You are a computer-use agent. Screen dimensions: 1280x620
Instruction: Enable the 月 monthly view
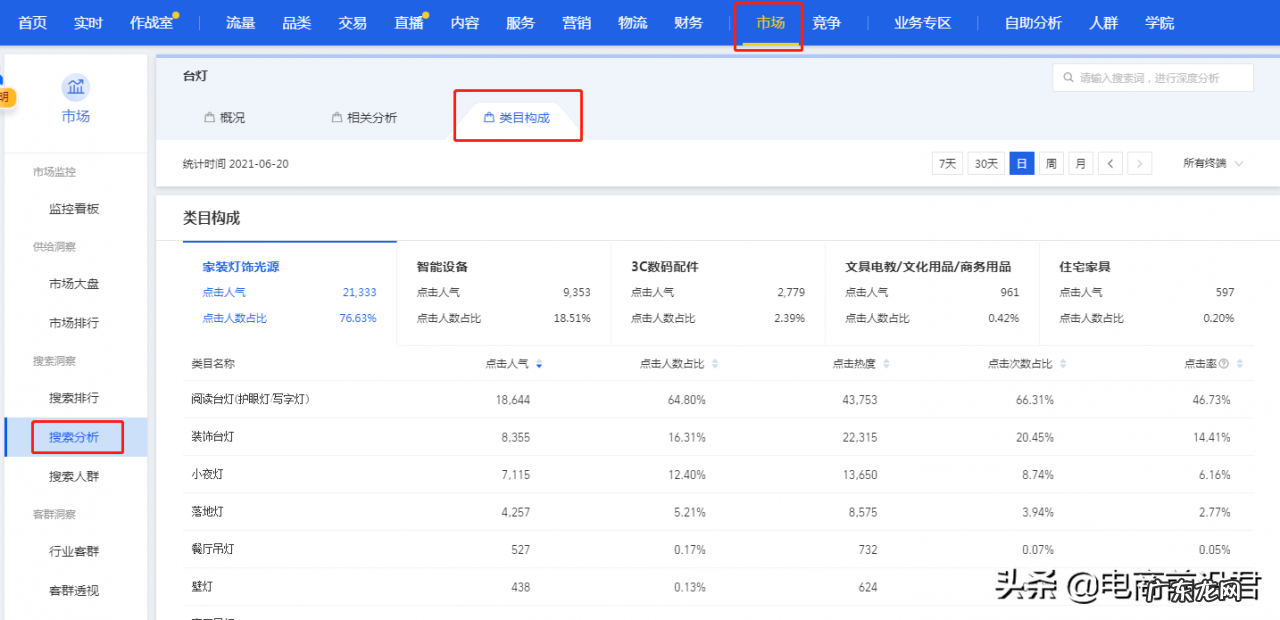click(x=1081, y=162)
